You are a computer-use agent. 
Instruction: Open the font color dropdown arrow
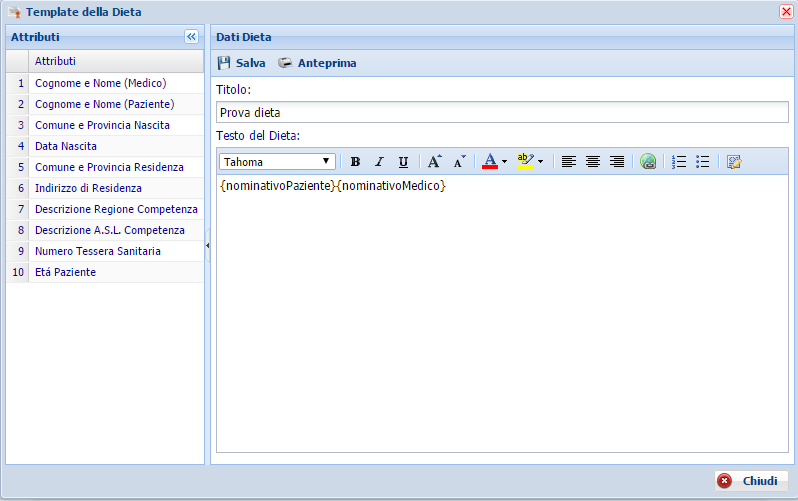point(504,162)
